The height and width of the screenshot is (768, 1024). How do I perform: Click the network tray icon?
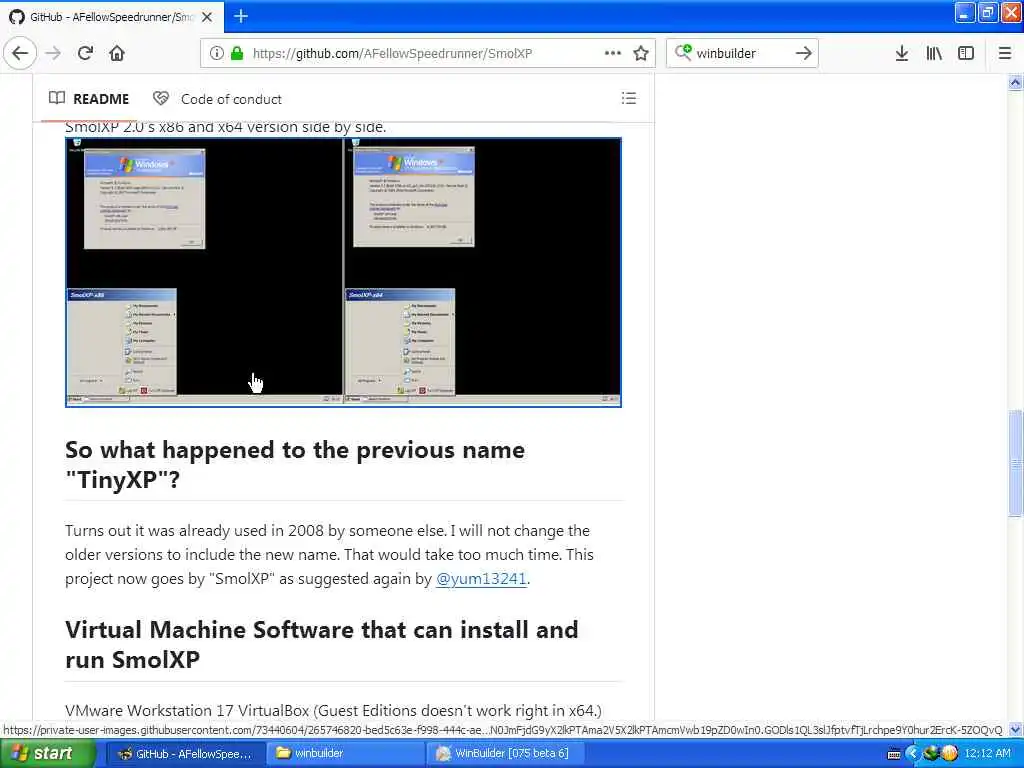(931, 754)
